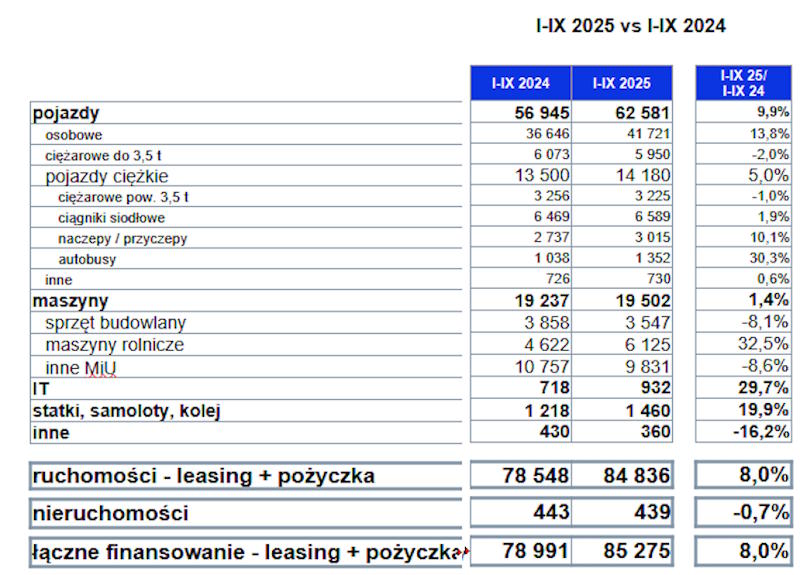
Task: Select the statki, samoloty, kolej row label
Action: coord(126,411)
